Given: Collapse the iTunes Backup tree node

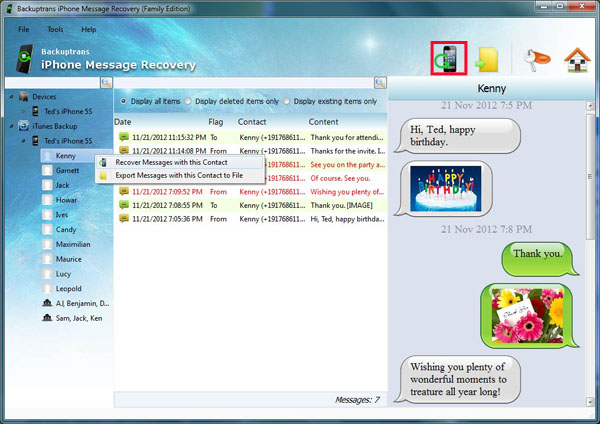Looking at the screenshot, I should coord(11,126).
